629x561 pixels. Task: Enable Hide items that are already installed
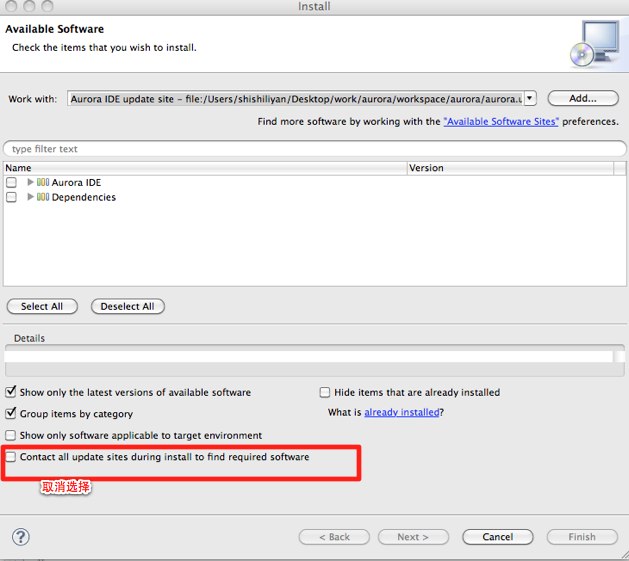[x=325, y=393]
